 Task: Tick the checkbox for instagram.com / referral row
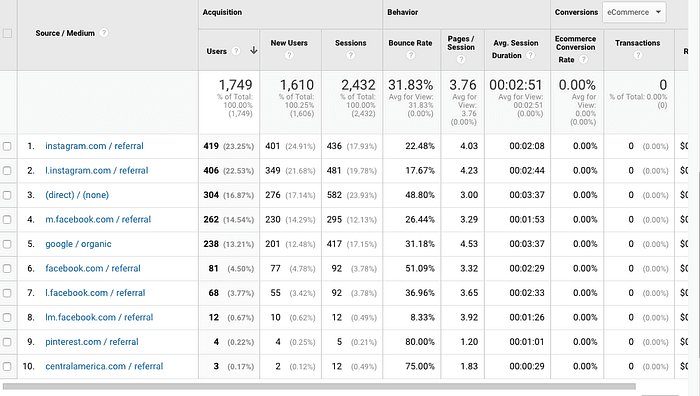7,146
